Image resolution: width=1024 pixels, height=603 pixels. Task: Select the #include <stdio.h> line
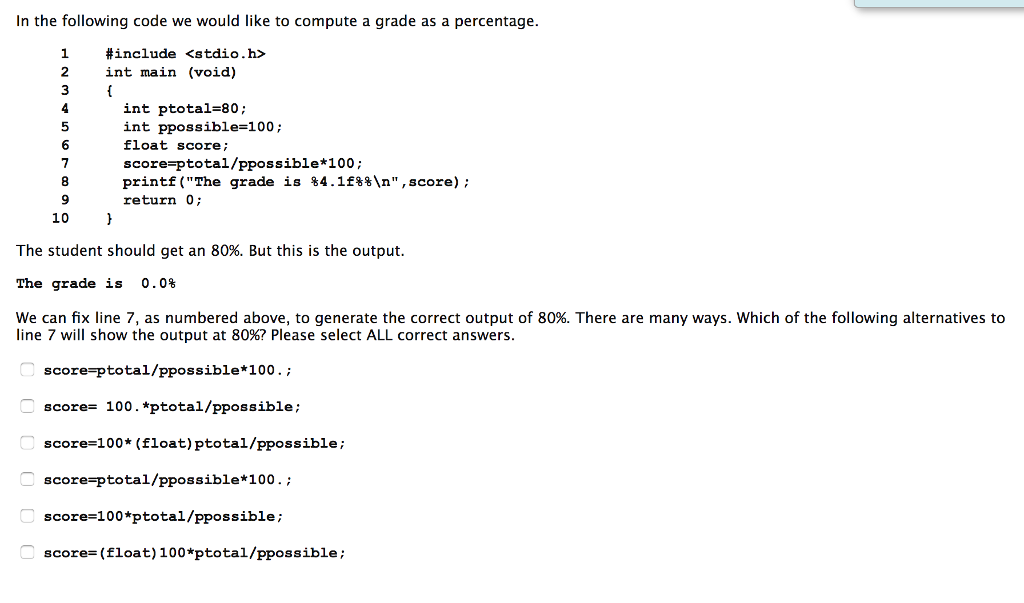(184, 53)
